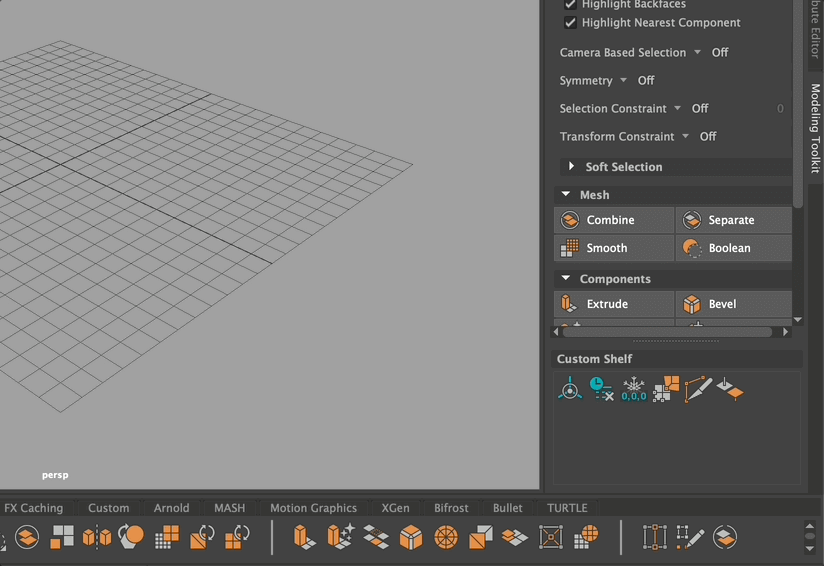Image resolution: width=824 pixels, height=566 pixels.
Task: Click the Boolean icon in the bottom shelf
Action: click(131, 537)
